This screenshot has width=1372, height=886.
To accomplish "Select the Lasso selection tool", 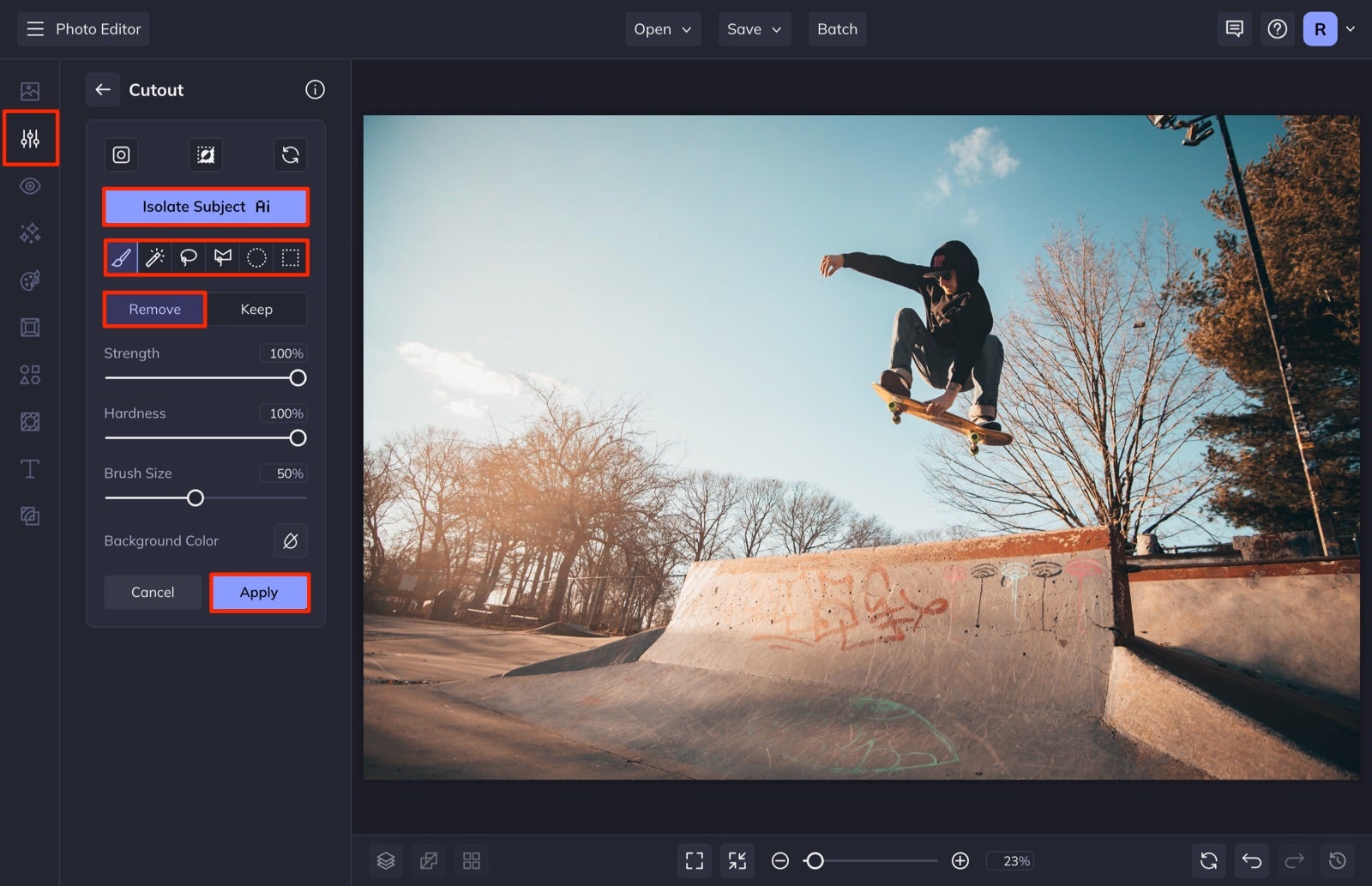I will (x=189, y=257).
